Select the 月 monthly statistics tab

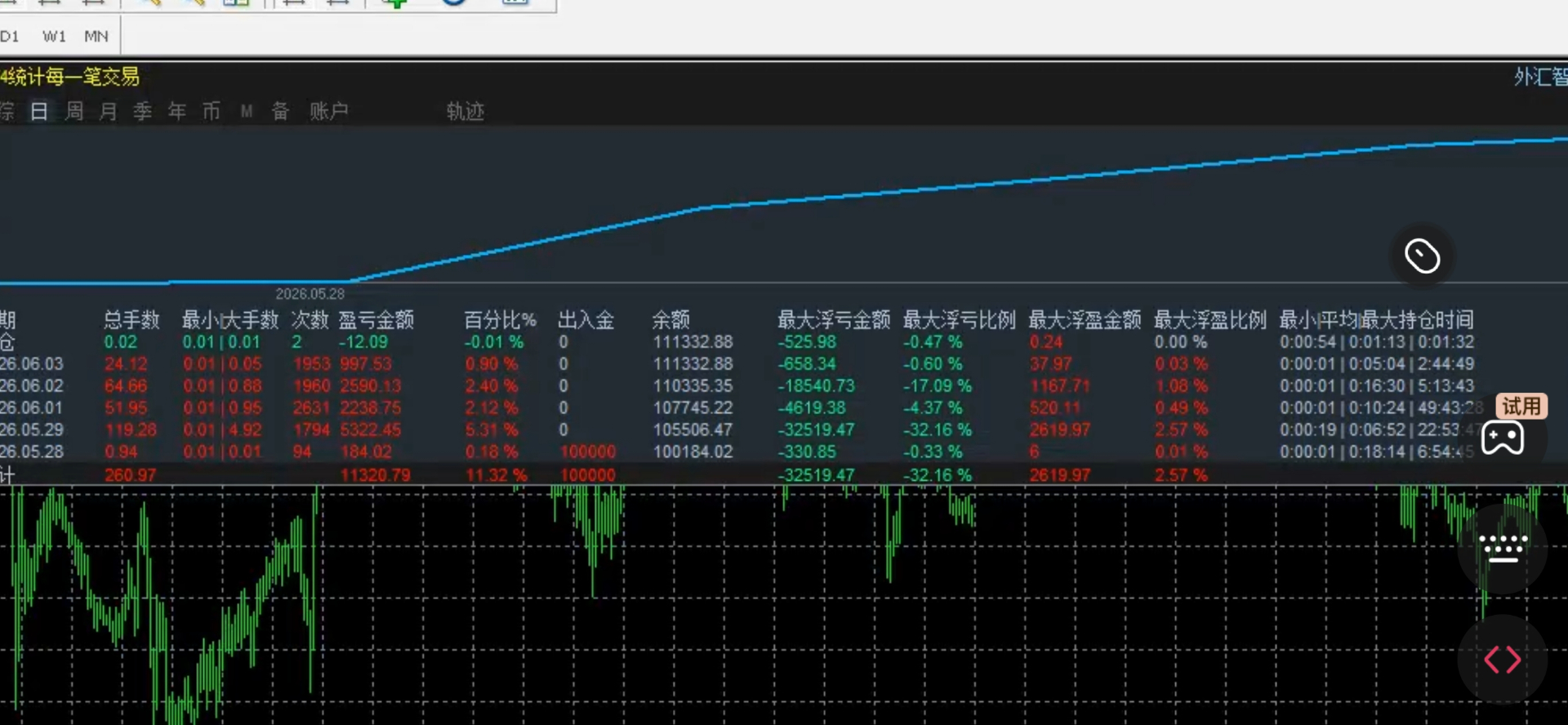coord(109,111)
